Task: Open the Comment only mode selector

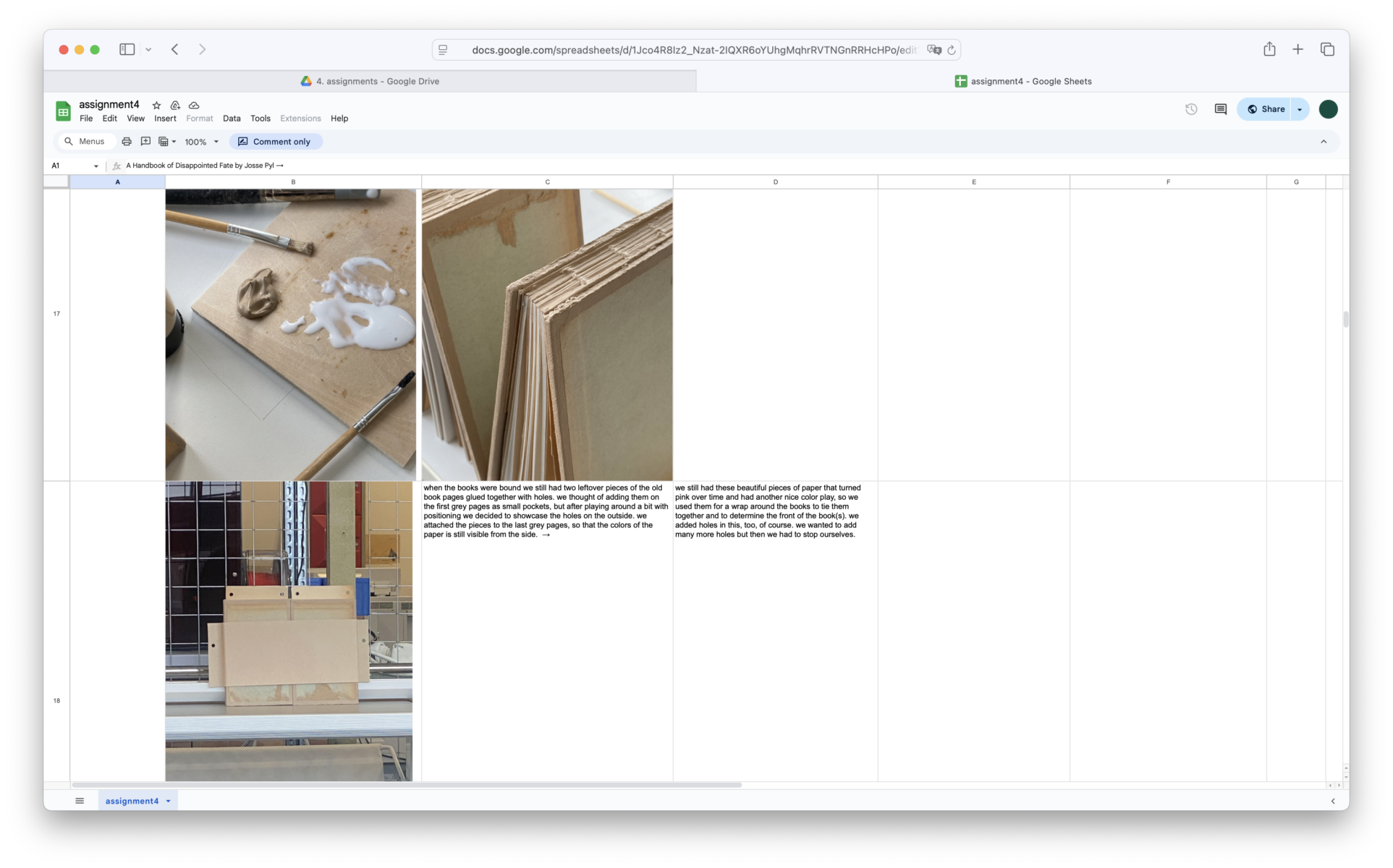Action: coord(275,142)
